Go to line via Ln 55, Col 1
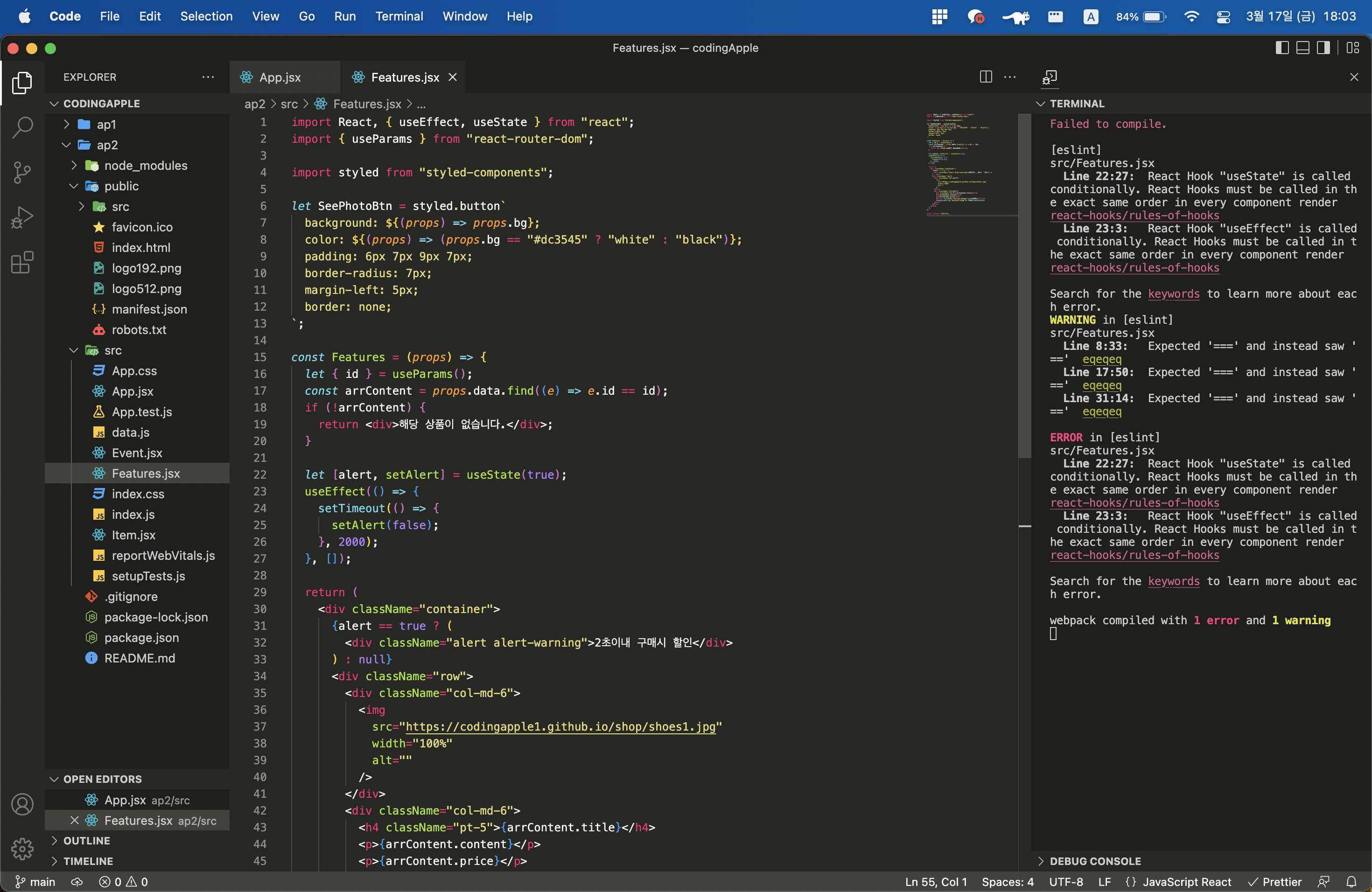The width and height of the screenshot is (1372, 892). tap(936, 882)
